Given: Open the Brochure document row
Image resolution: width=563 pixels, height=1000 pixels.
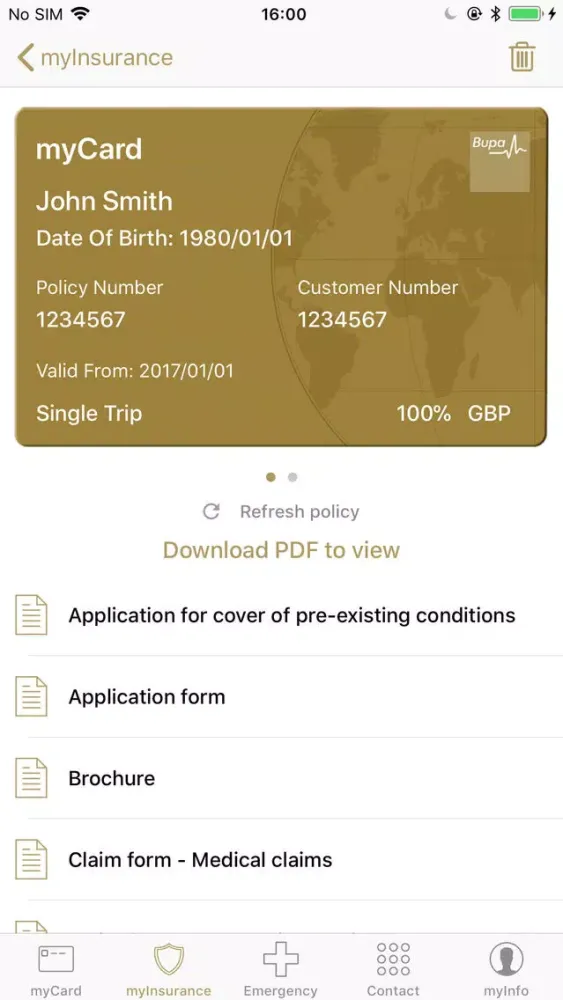Looking at the screenshot, I should click(281, 778).
